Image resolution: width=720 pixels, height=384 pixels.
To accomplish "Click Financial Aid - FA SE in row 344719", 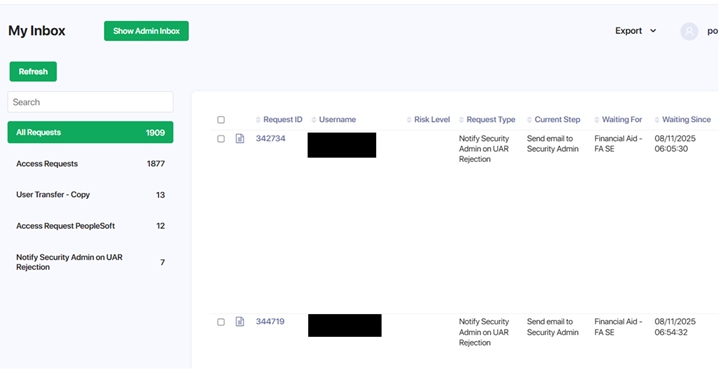I will 618,327.
